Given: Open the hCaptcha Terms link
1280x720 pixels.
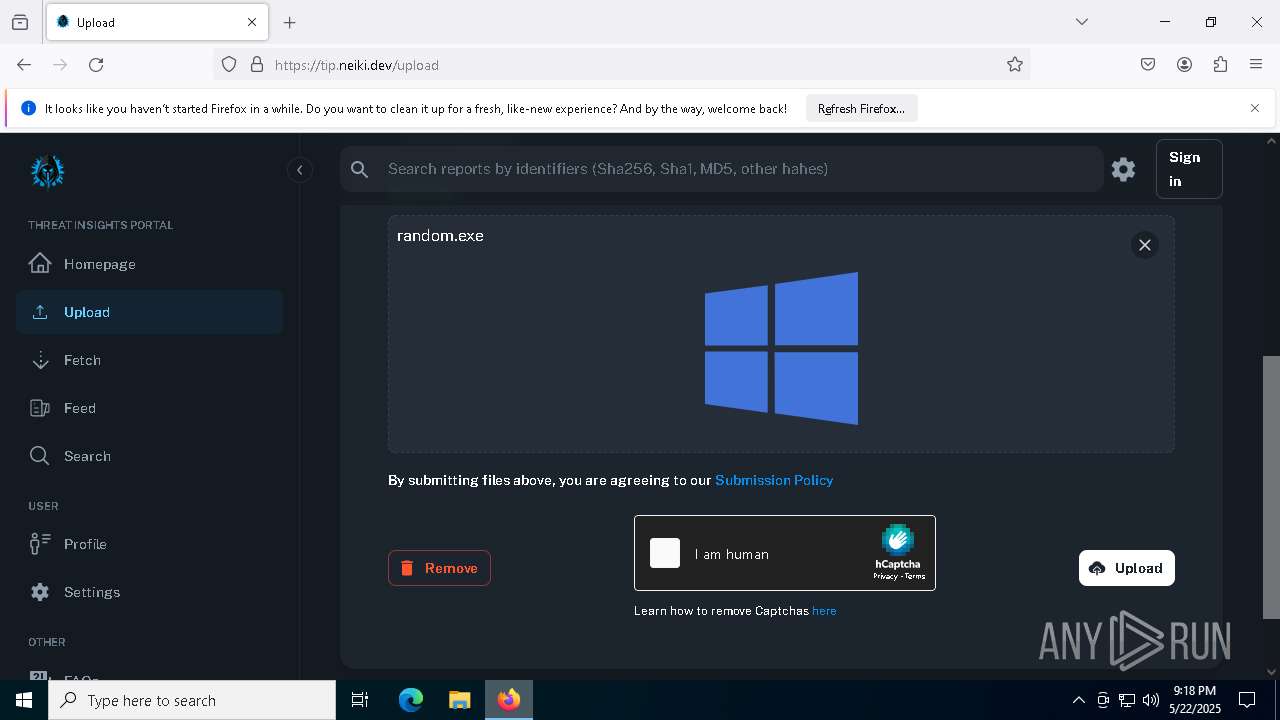Looking at the screenshot, I should 915,576.
